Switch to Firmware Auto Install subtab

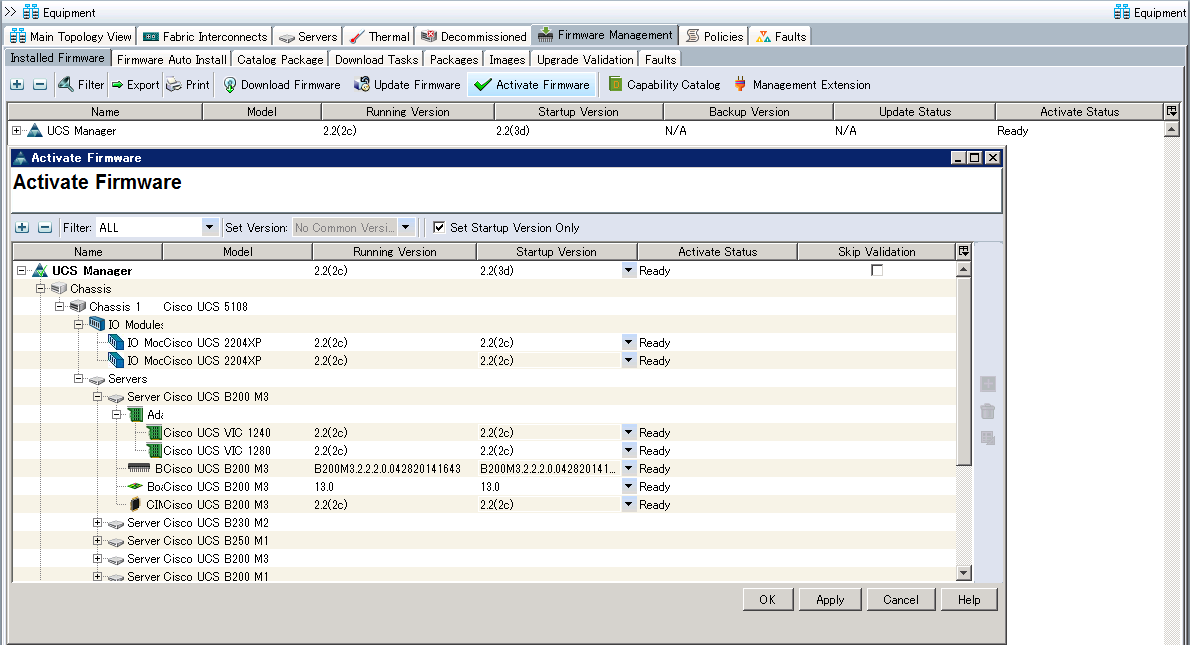click(172, 59)
